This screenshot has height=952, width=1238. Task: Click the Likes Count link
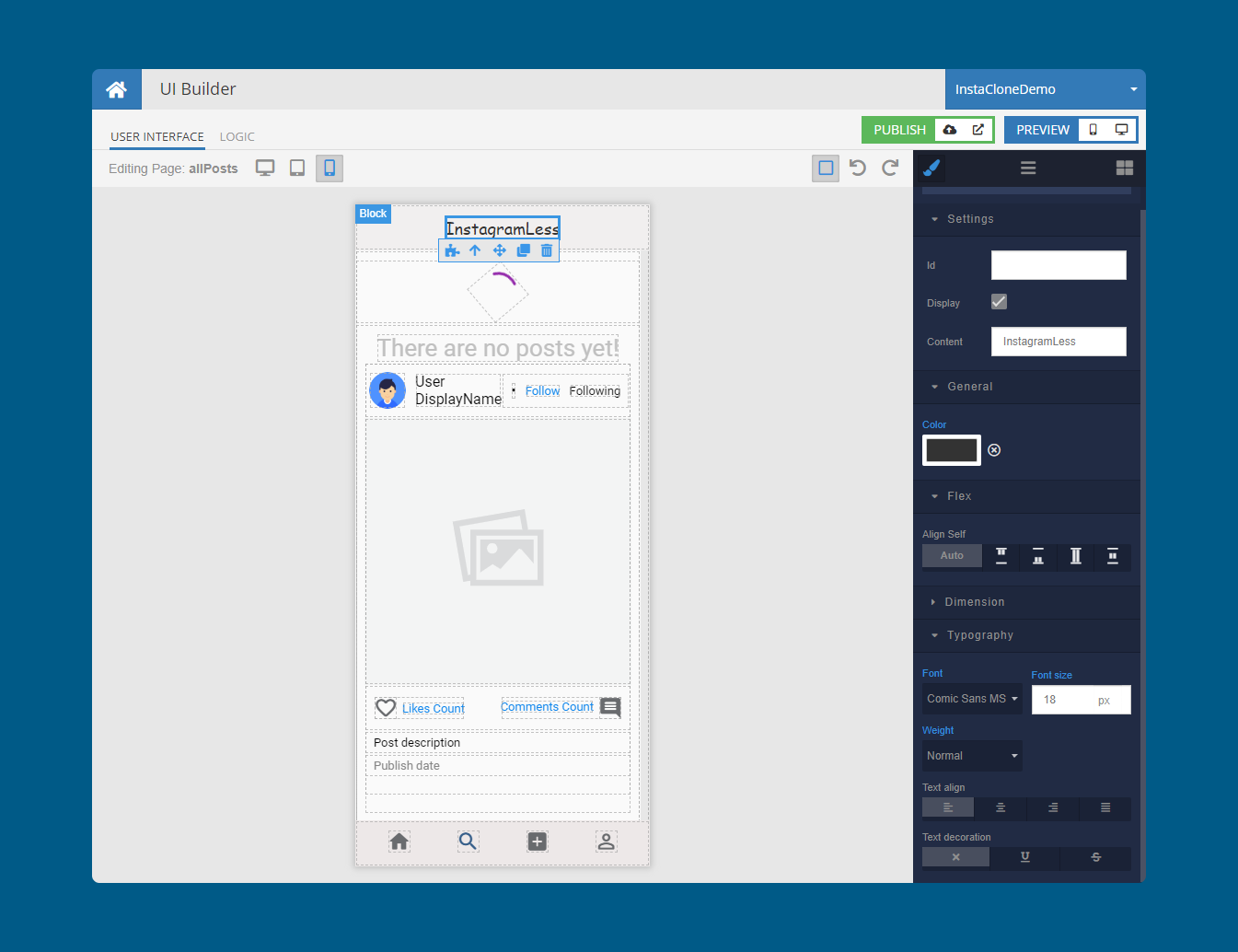pos(434,708)
